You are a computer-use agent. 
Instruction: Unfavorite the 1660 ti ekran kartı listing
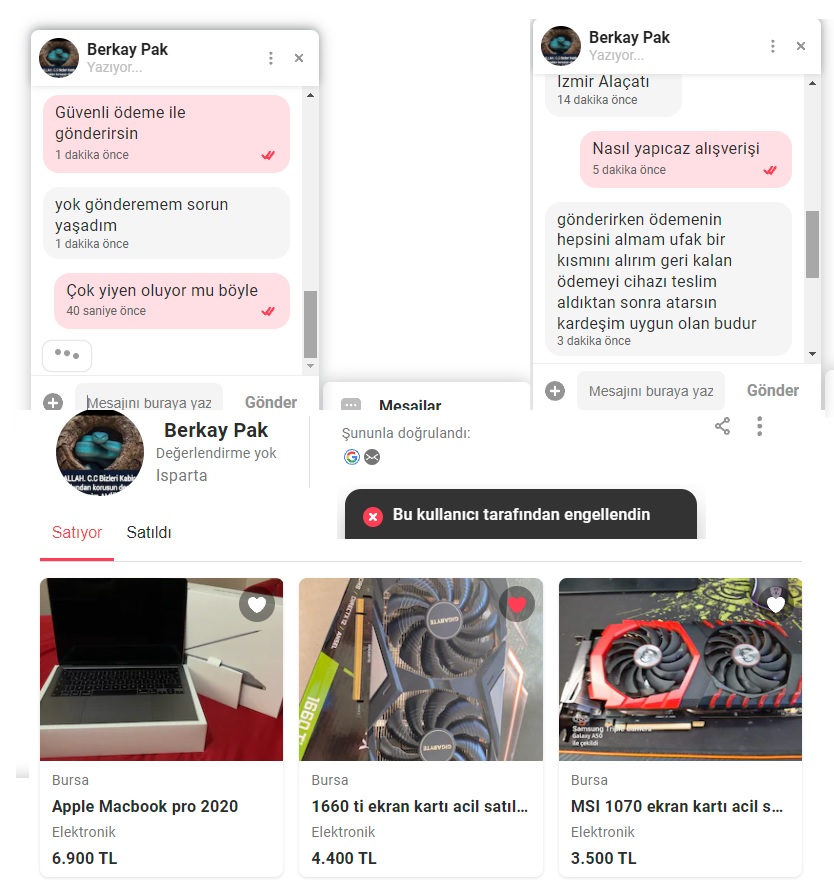click(516, 604)
